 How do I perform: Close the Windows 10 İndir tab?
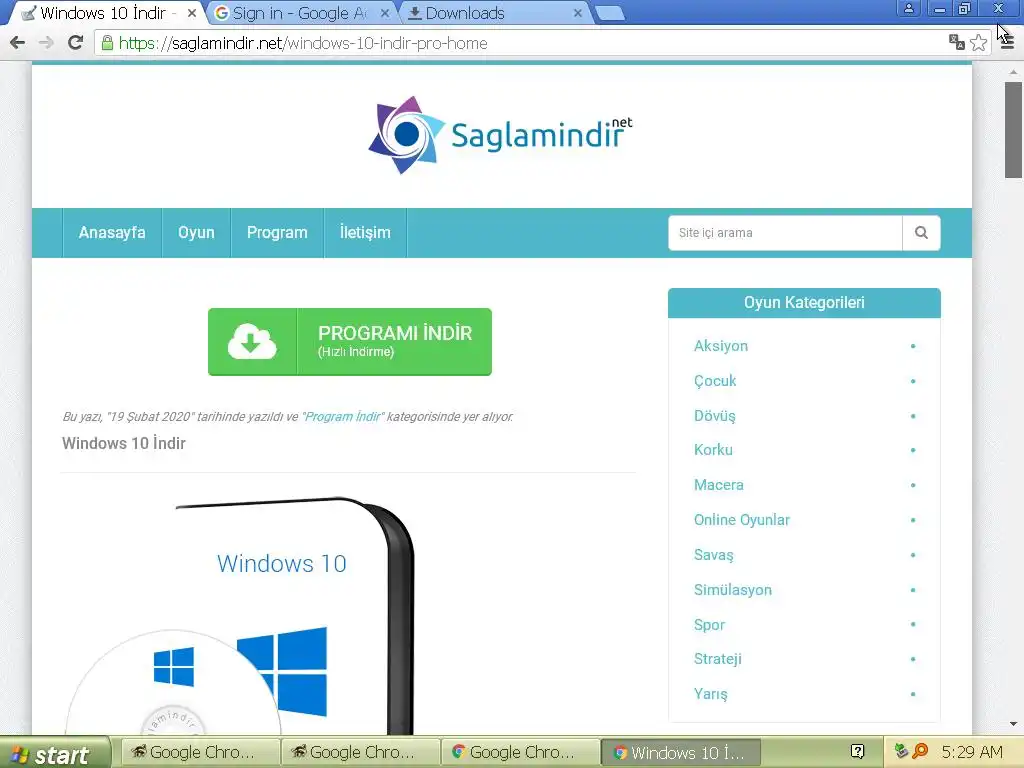(x=191, y=12)
